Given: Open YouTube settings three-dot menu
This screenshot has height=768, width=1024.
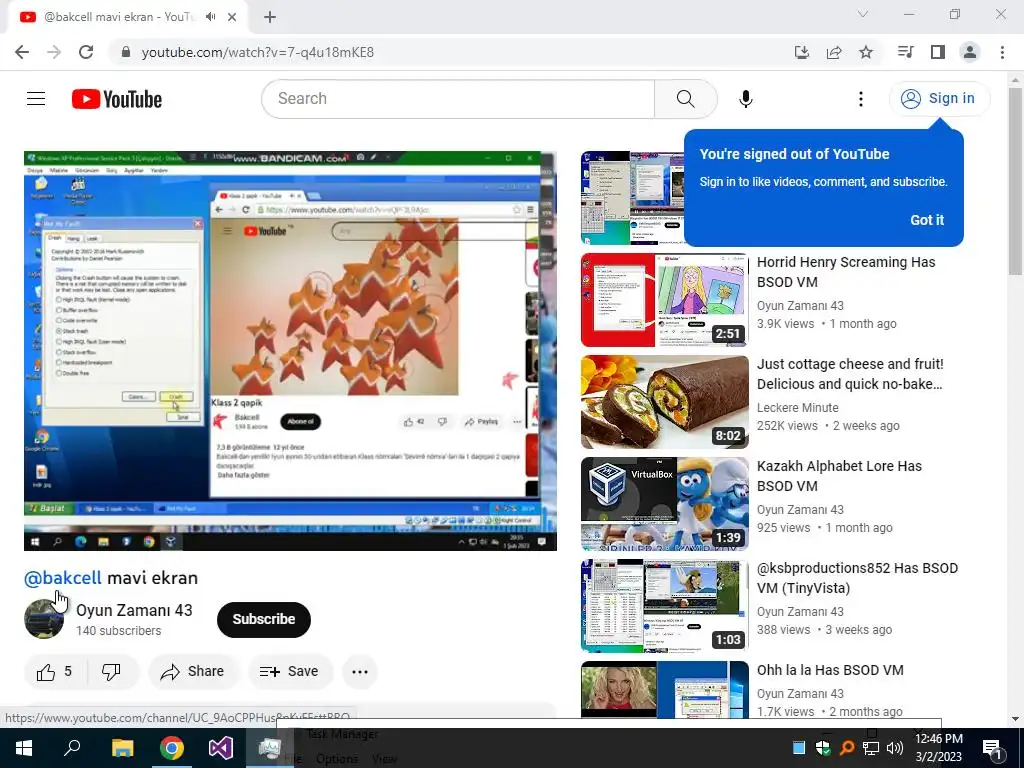Looking at the screenshot, I should pyautogui.click(x=861, y=99).
